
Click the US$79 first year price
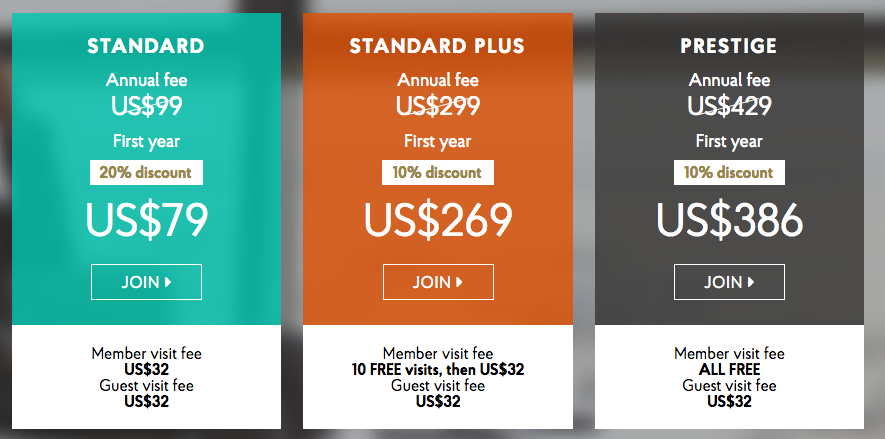pyautogui.click(x=147, y=220)
